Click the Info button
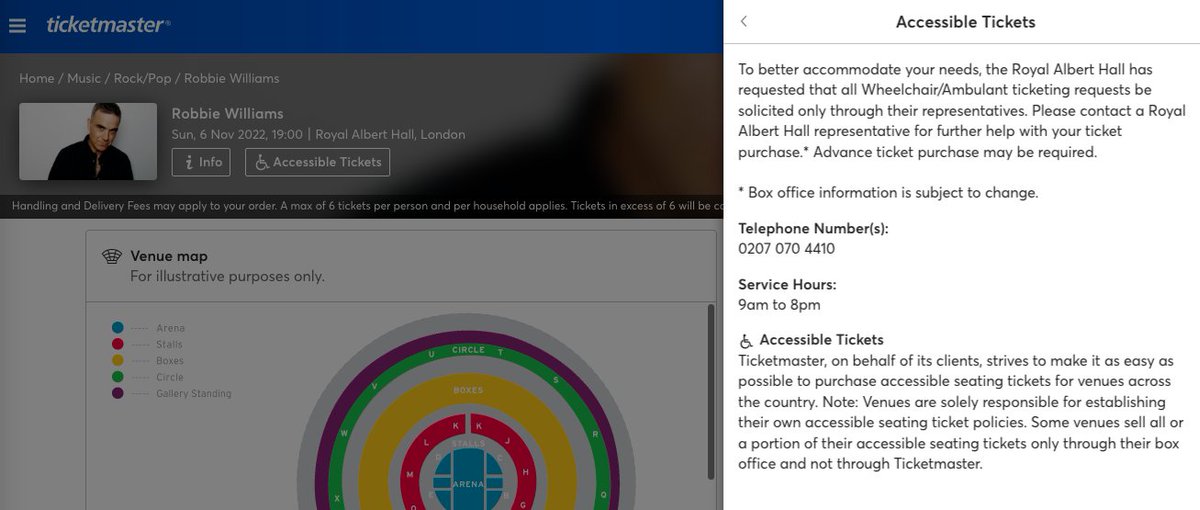Screen dimensions: 1200x510 [x=201, y=162]
